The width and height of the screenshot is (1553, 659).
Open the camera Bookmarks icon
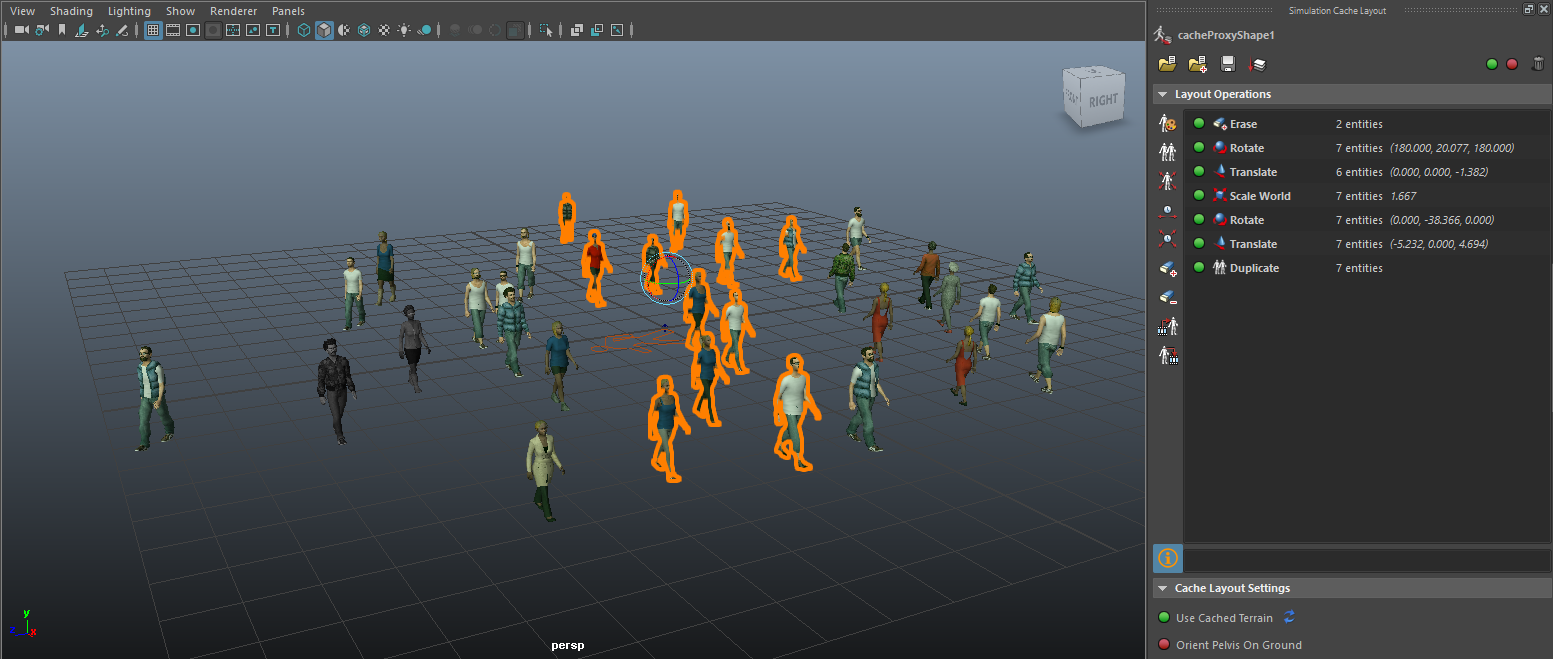click(62, 30)
